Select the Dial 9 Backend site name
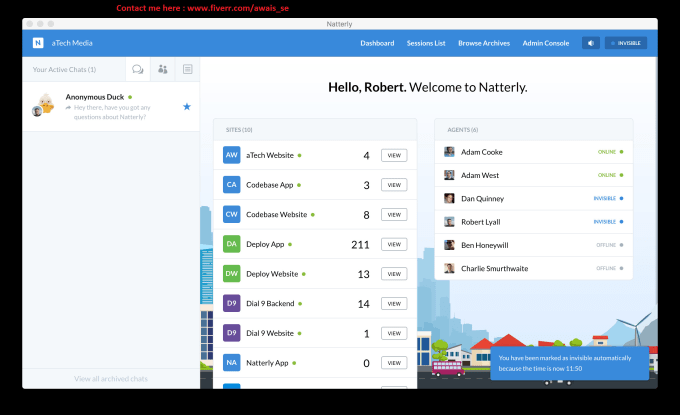The width and height of the screenshot is (680, 415). pyautogui.click(x=270, y=304)
